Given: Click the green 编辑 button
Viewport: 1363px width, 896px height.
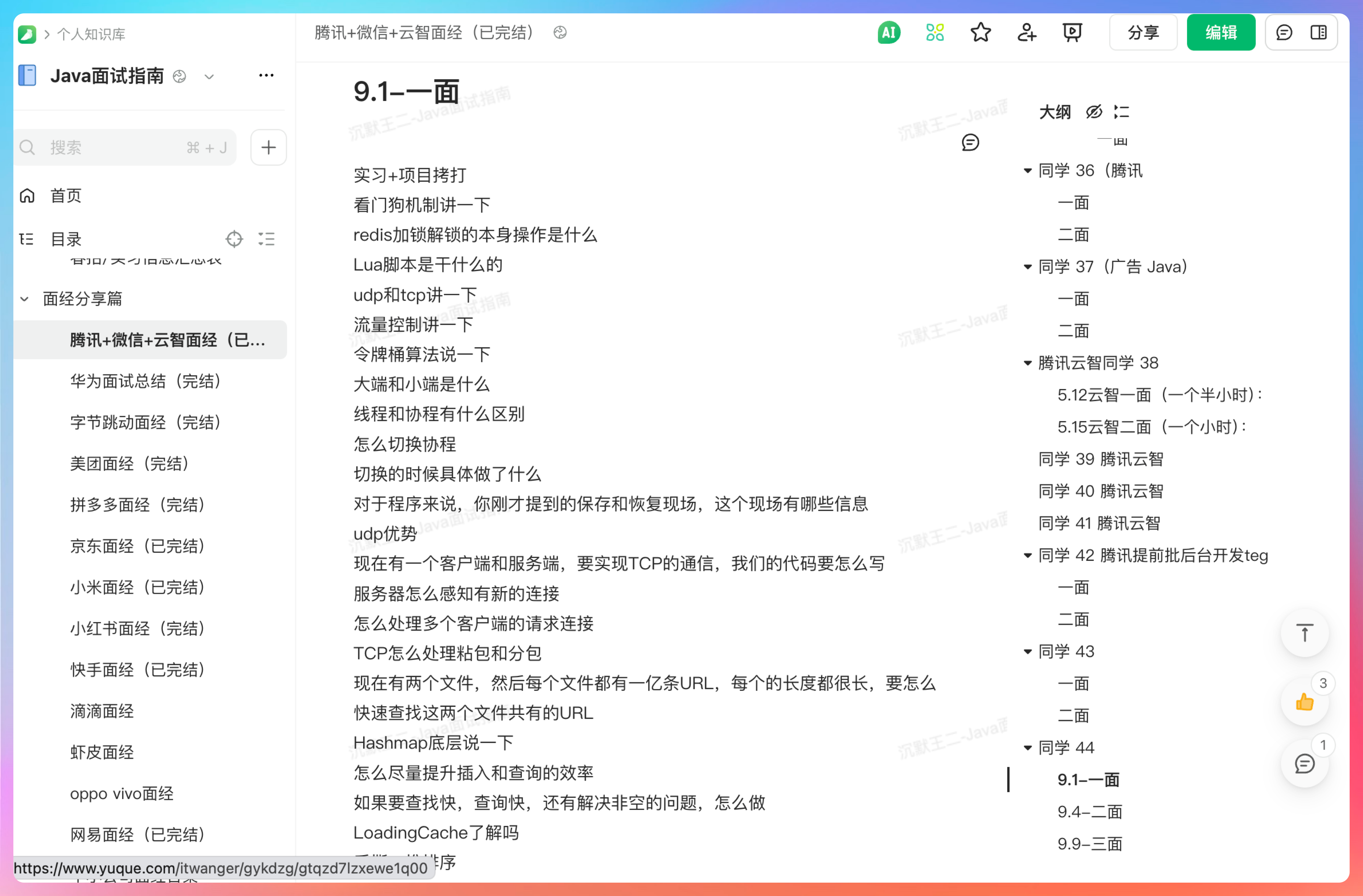Looking at the screenshot, I should pos(1220,33).
